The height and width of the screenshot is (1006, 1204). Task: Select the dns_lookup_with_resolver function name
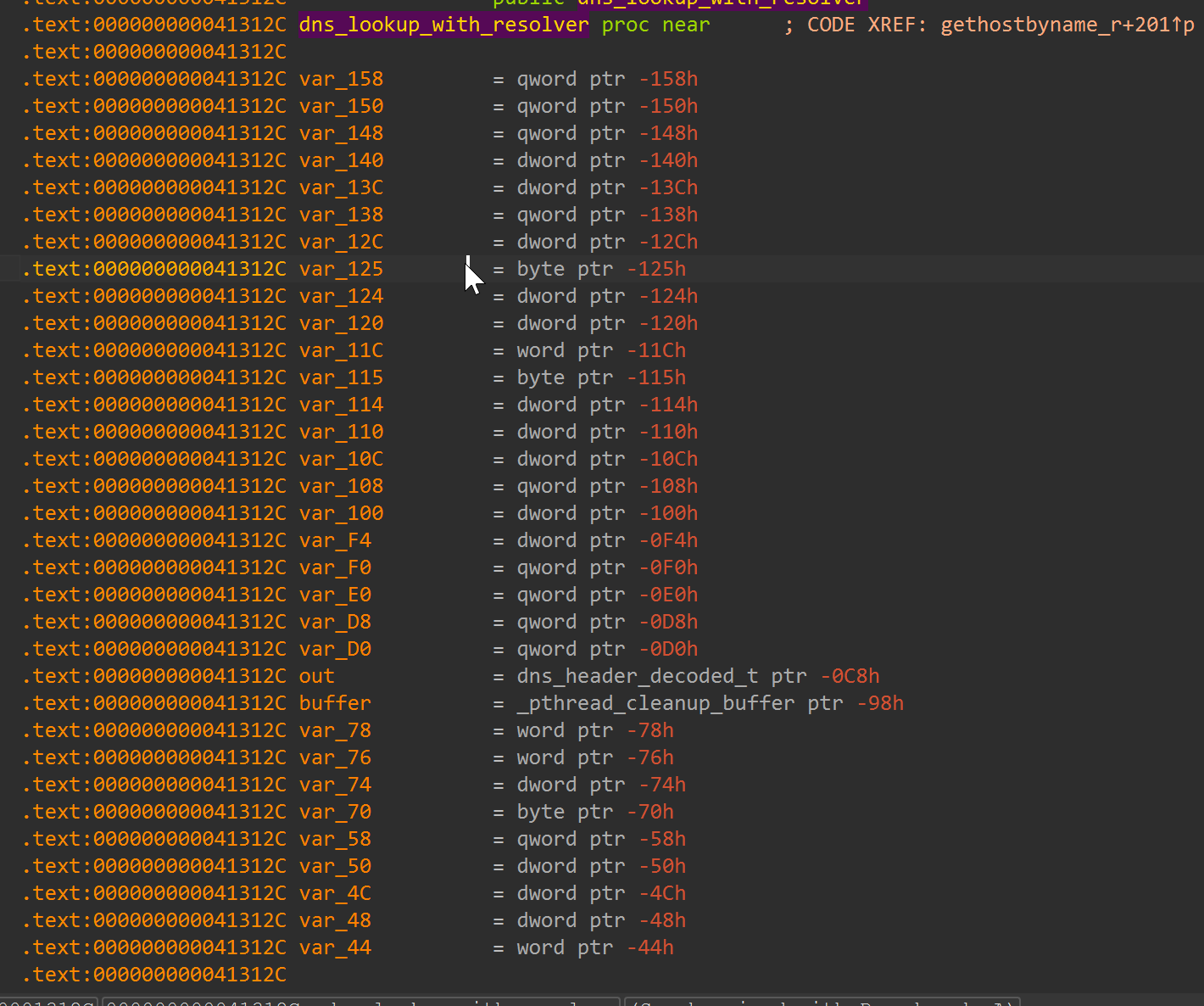pyautogui.click(x=443, y=25)
